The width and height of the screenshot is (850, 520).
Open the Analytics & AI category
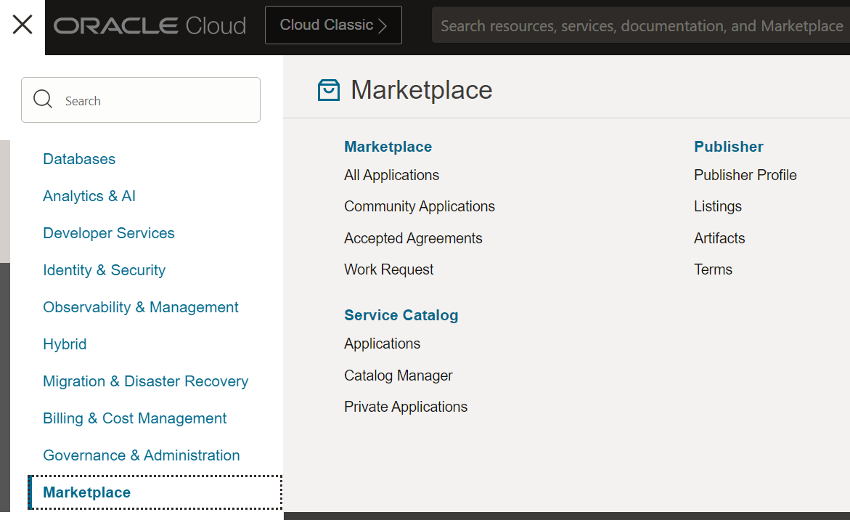[89, 196]
